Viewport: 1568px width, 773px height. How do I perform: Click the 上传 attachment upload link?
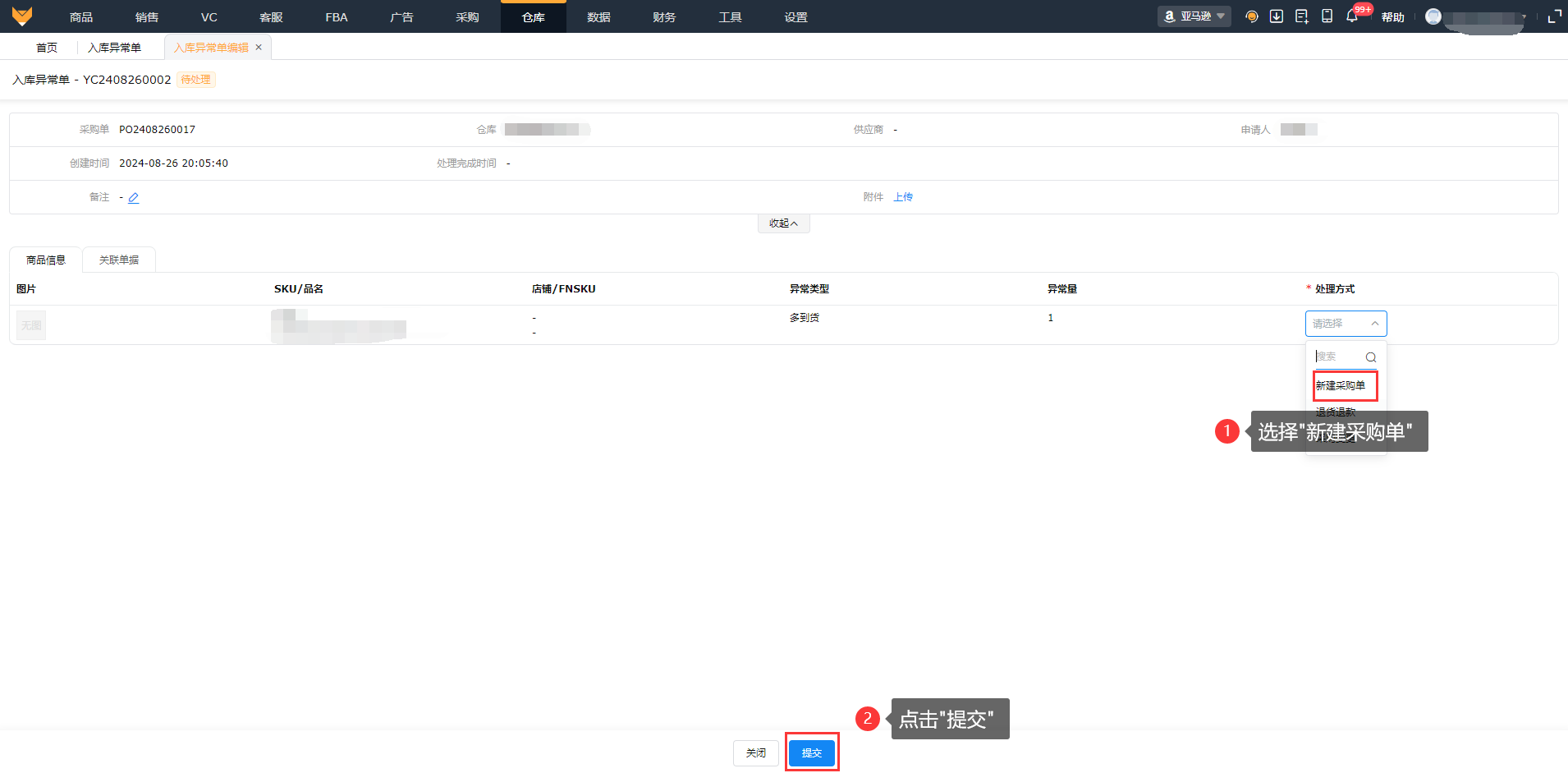[x=903, y=197]
